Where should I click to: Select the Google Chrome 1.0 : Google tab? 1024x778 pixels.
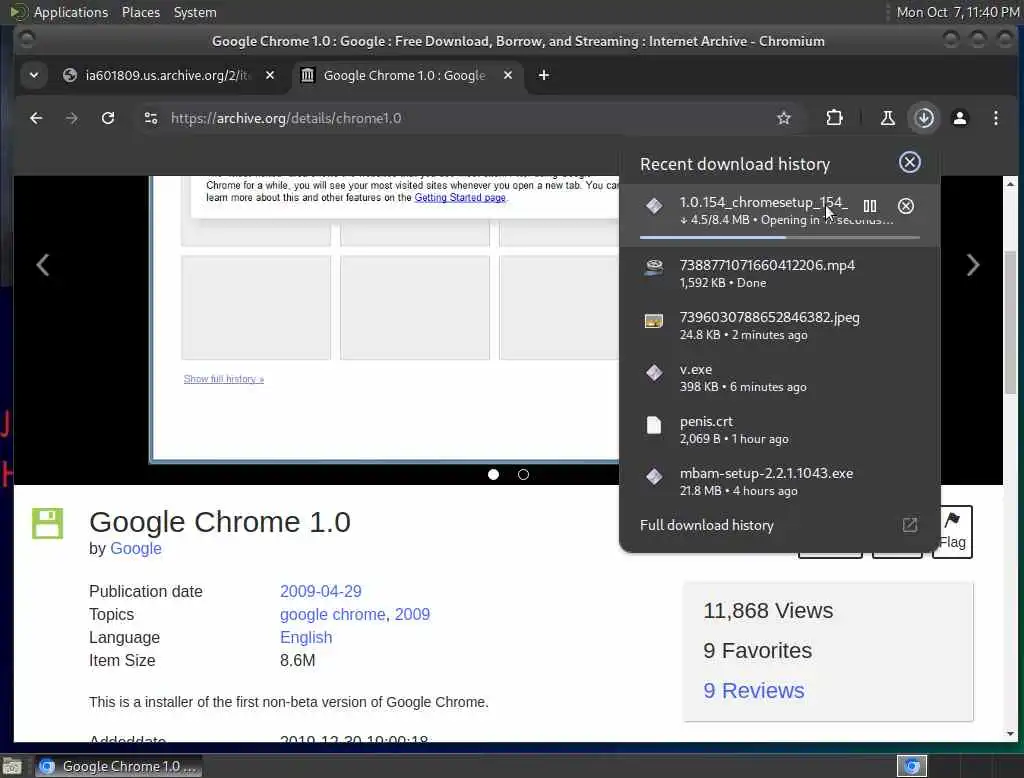[x=406, y=75]
